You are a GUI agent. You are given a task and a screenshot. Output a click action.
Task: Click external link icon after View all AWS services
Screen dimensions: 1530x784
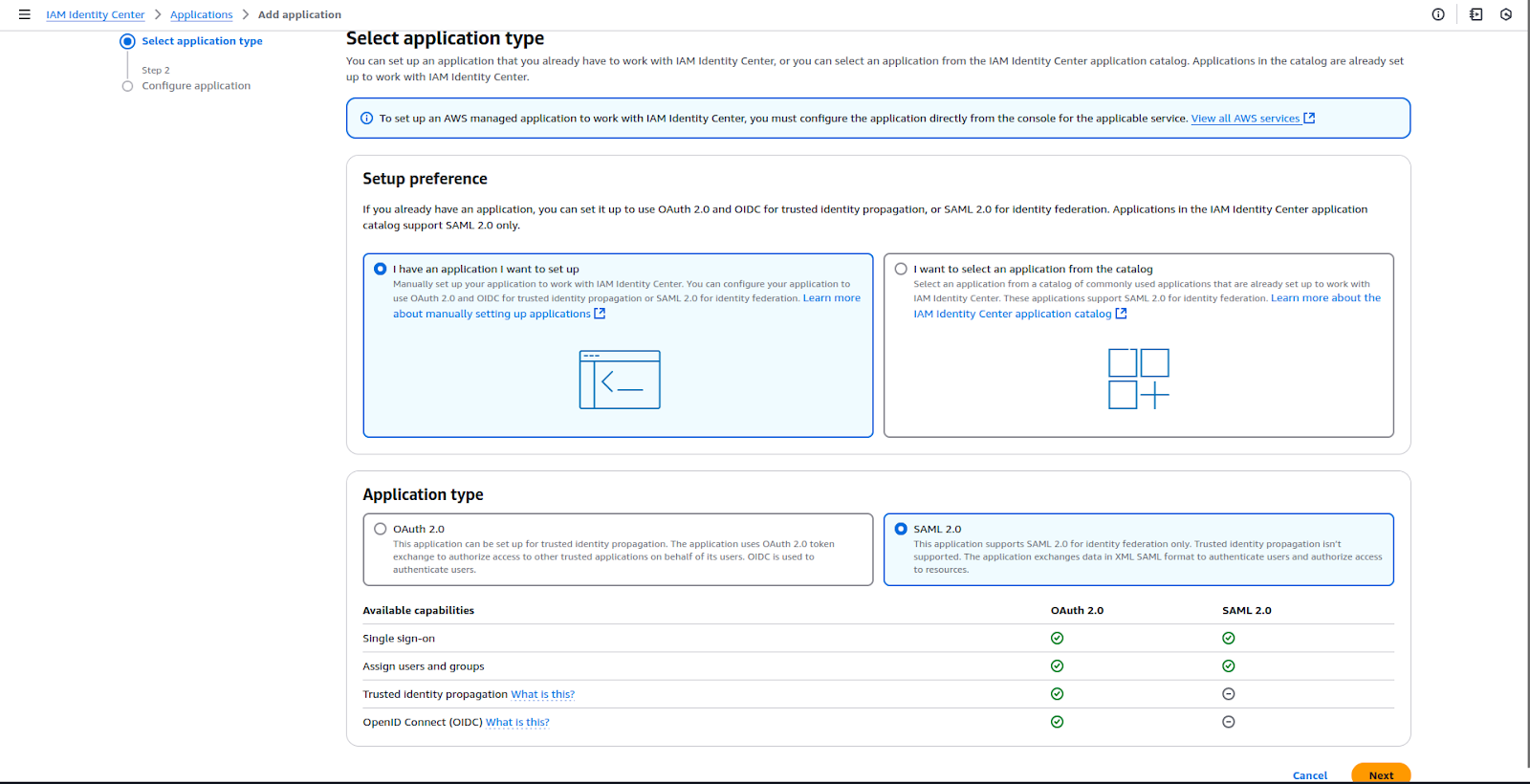point(1309,119)
